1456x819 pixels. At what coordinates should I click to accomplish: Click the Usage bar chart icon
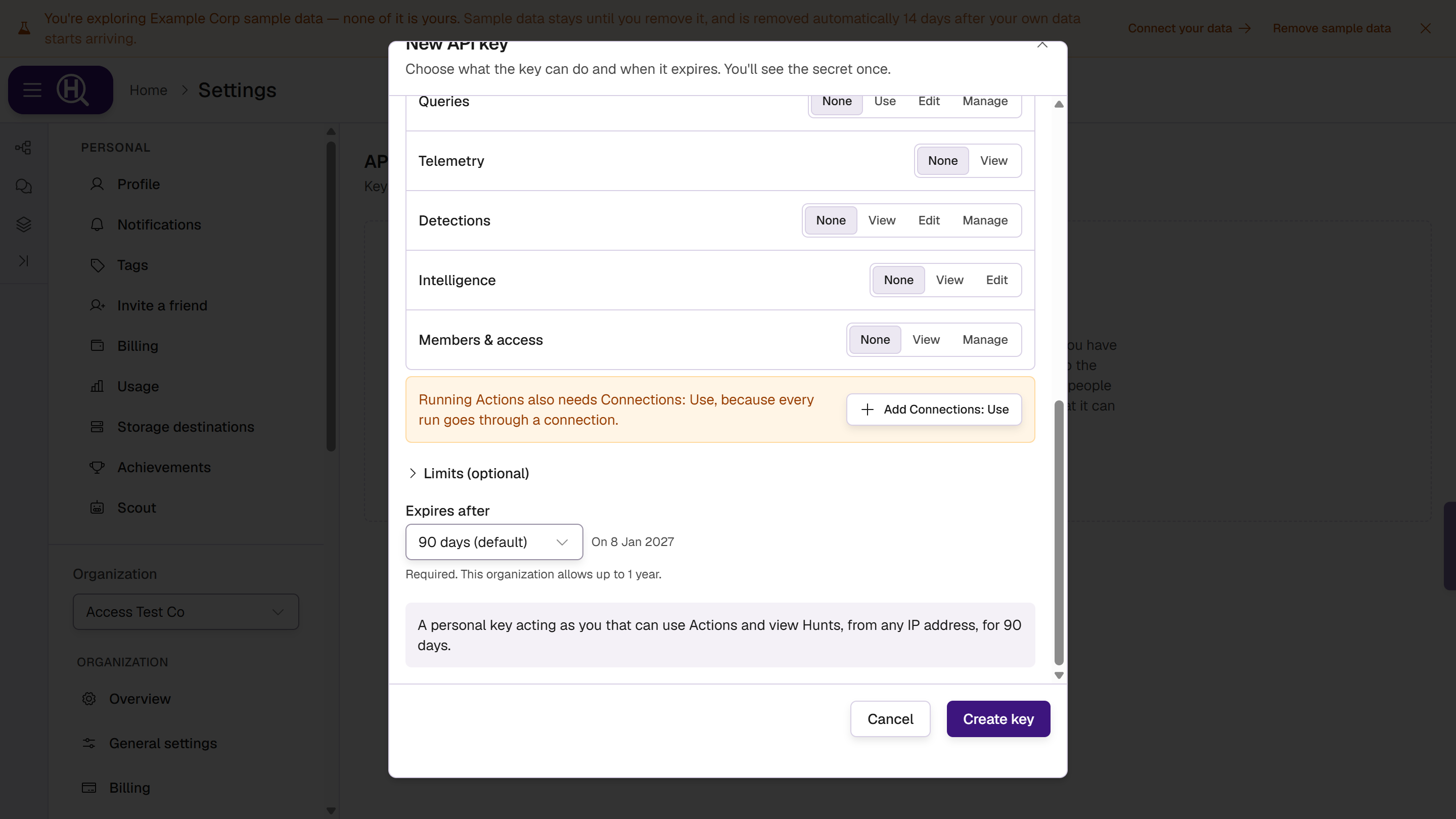pyautogui.click(x=97, y=387)
